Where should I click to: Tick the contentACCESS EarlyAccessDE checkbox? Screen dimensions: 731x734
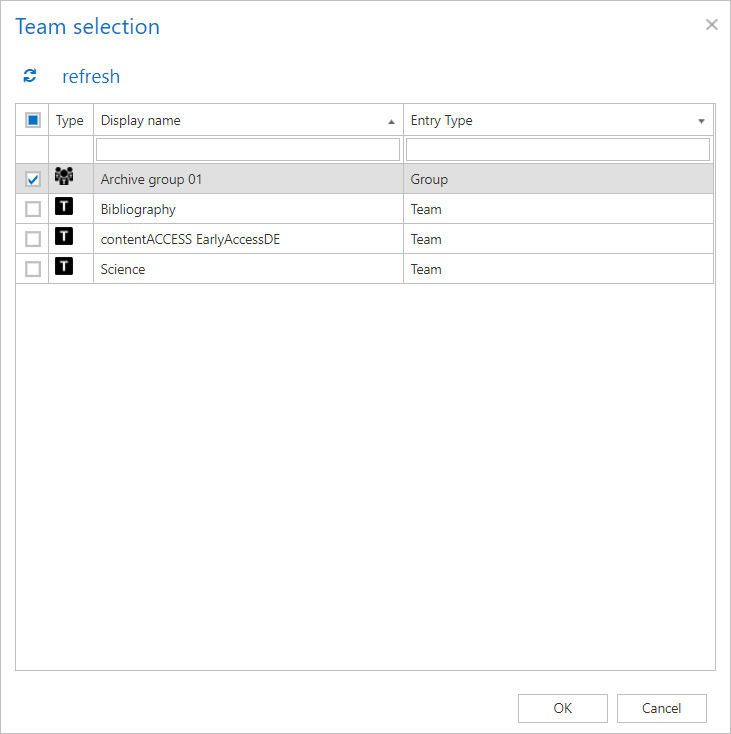pyautogui.click(x=33, y=240)
